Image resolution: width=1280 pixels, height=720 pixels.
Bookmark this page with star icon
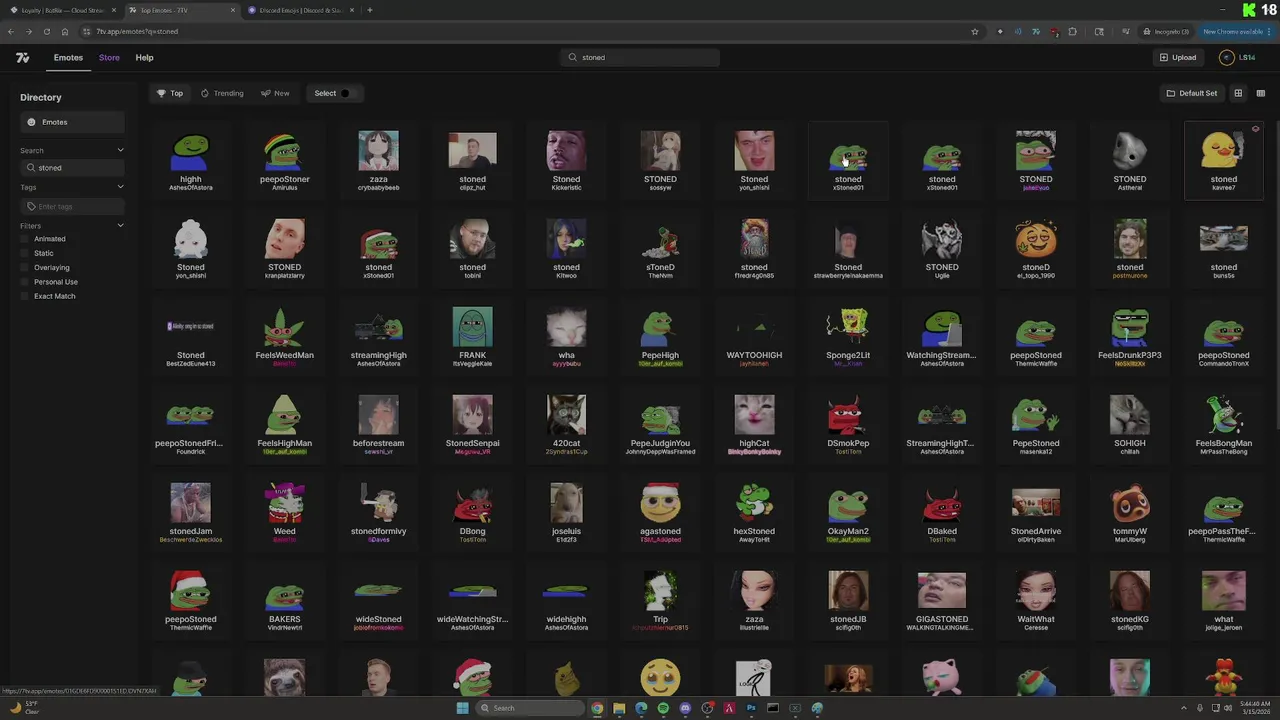(975, 31)
